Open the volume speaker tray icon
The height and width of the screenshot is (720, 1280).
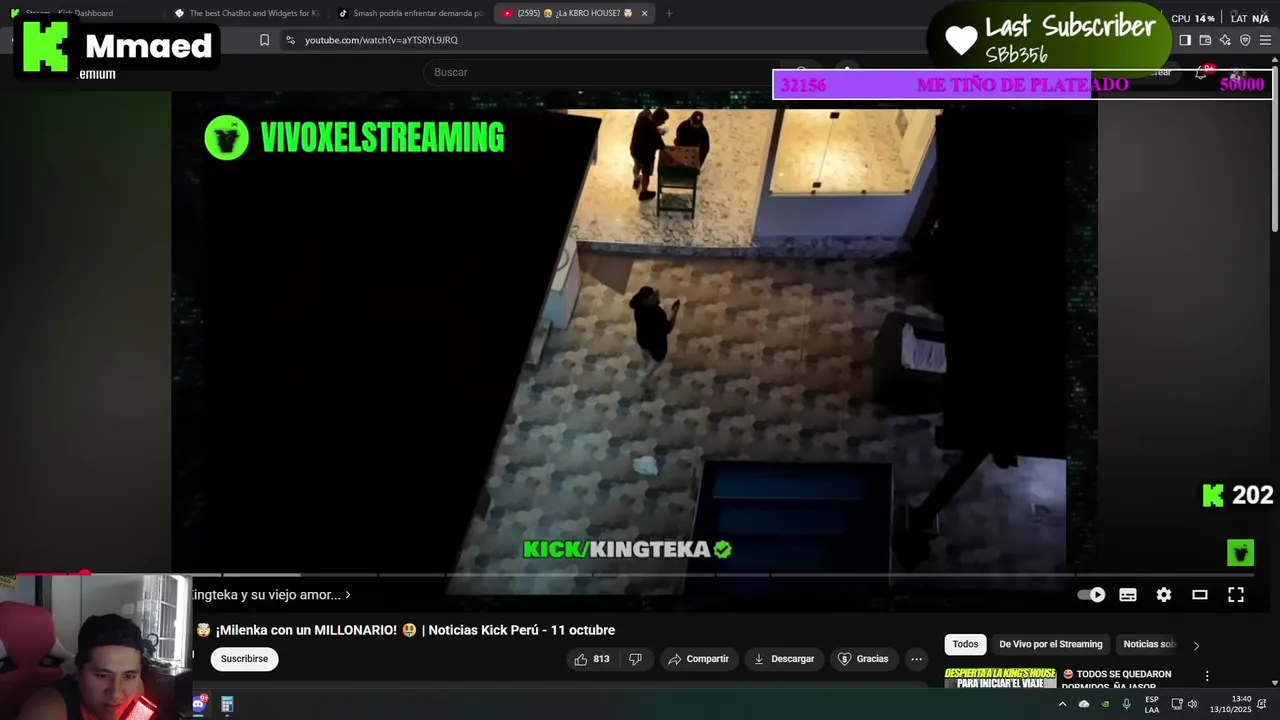[x=1192, y=704]
